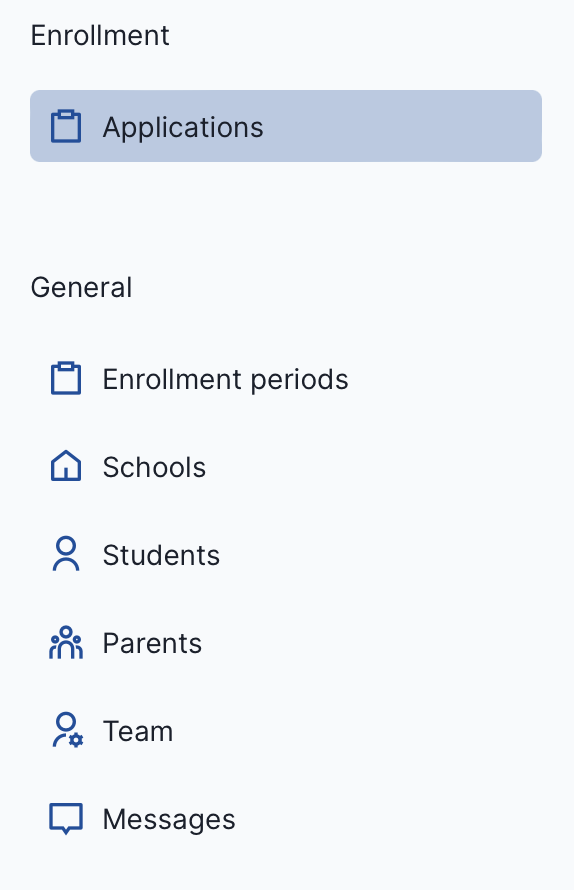
Task: Click the Students text label
Action: 161,555
